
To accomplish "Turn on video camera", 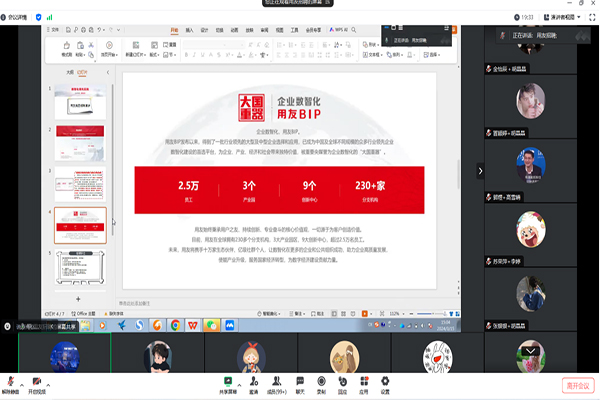I will click(39, 381).
